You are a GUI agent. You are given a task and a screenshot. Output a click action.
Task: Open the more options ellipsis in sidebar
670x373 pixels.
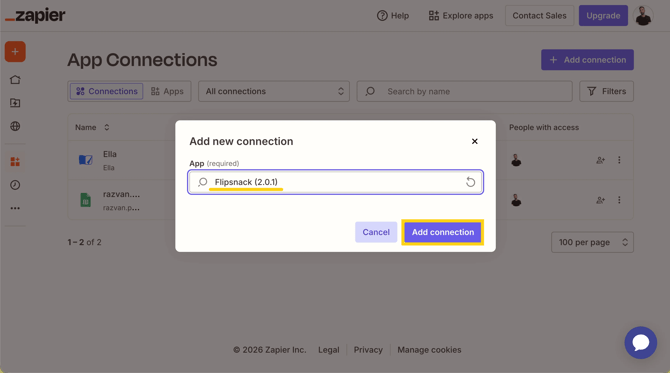(15, 208)
